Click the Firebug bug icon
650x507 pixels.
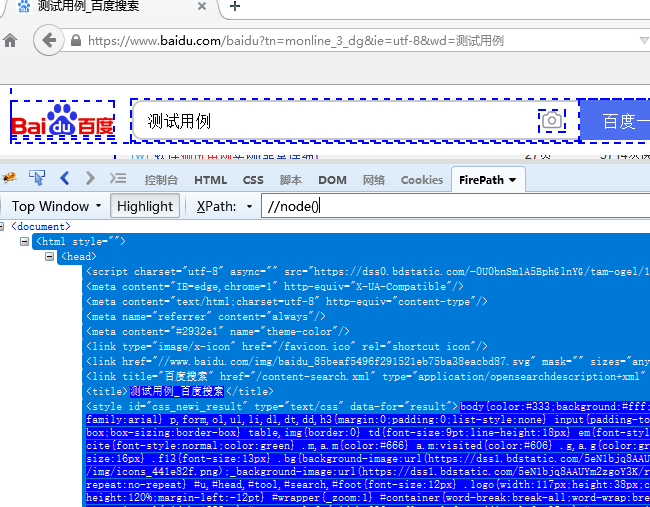[x=10, y=179]
